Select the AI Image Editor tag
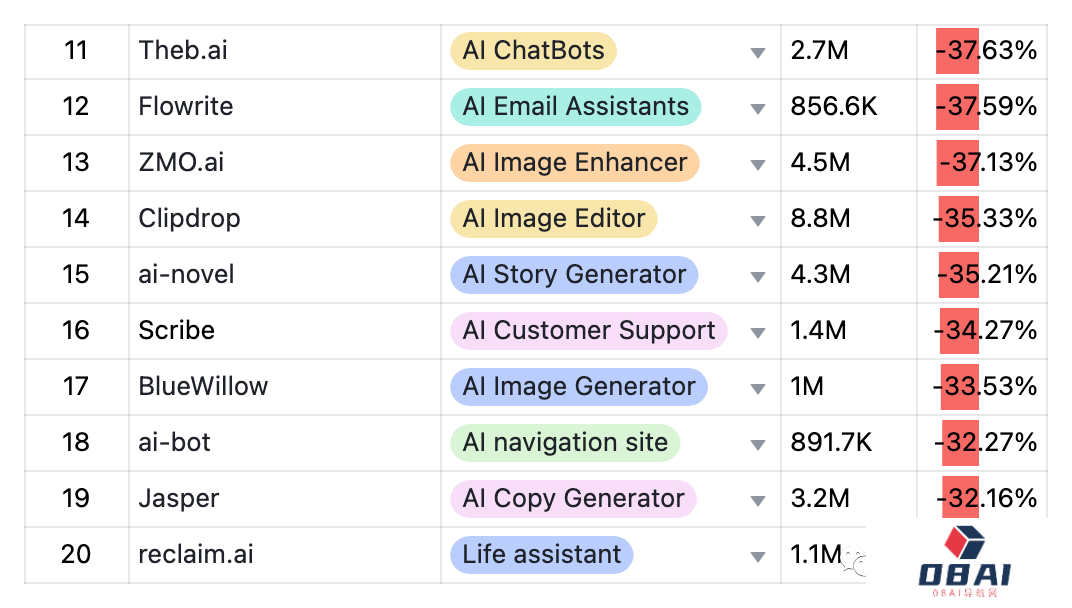 click(x=554, y=219)
